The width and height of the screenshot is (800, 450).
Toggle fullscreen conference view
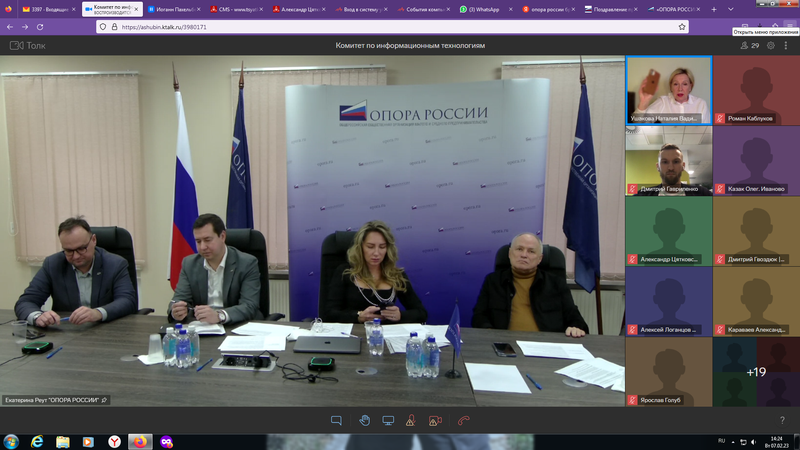(x=787, y=45)
